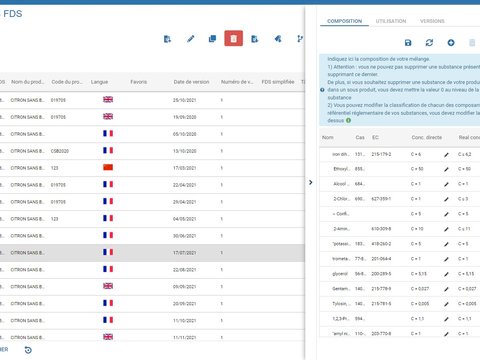
Task: Click the document export icon left of pencil
Action: pyautogui.click(x=167, y=39)
